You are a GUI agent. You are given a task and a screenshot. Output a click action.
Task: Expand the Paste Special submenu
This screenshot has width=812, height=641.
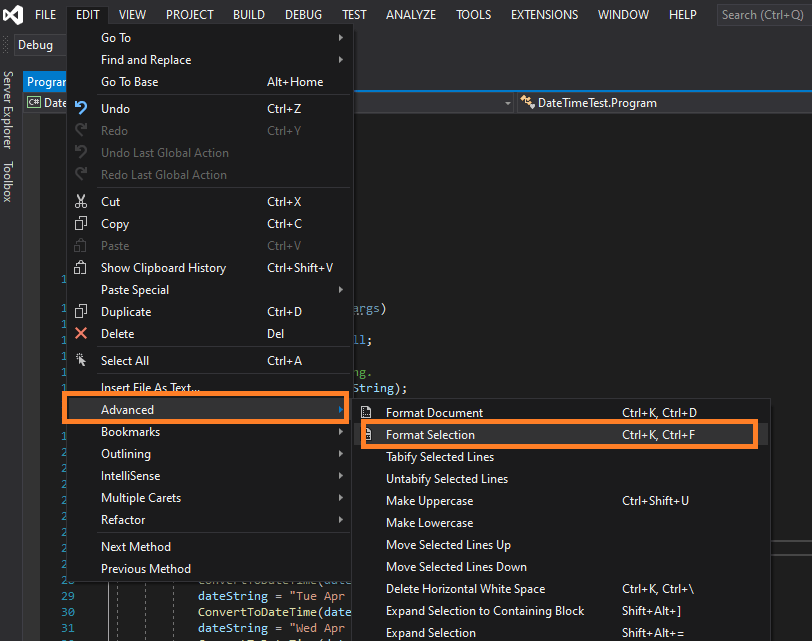[210, 289]
